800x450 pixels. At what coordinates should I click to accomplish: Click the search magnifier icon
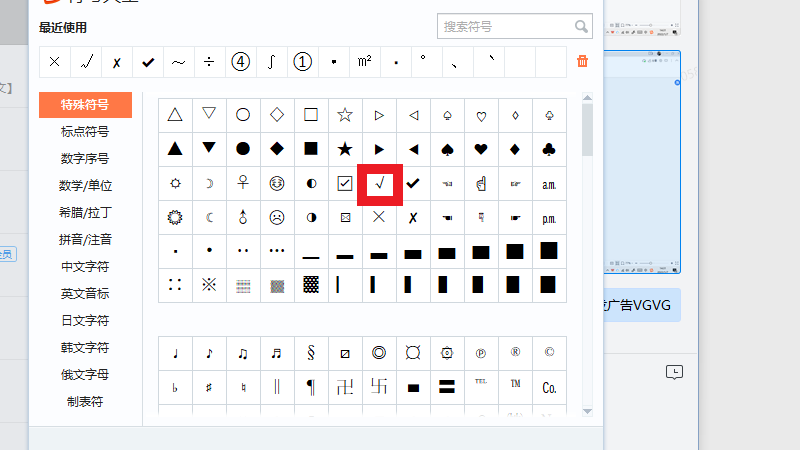[581, 27]
